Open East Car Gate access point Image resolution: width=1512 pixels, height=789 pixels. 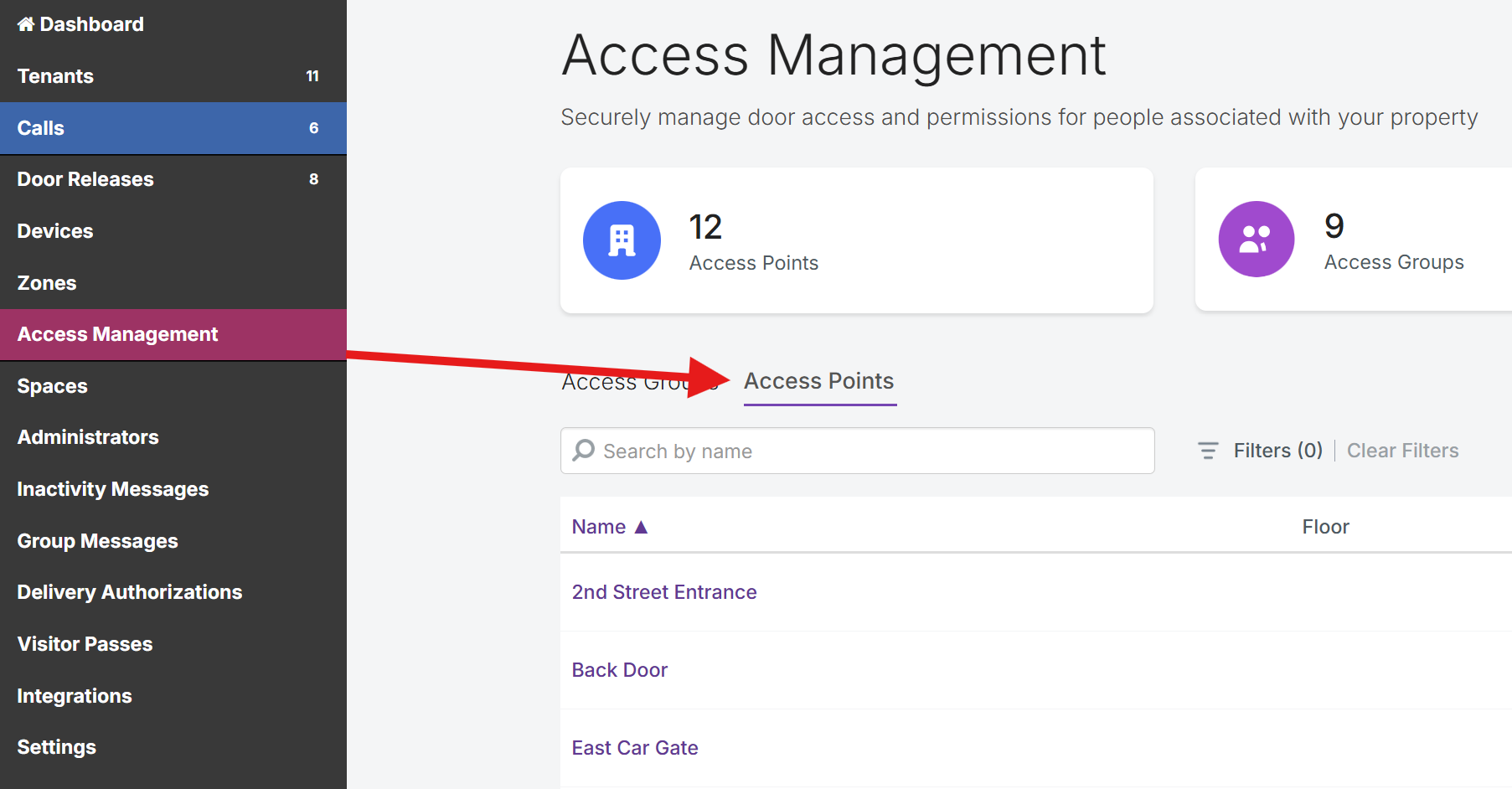pos(634,748)
